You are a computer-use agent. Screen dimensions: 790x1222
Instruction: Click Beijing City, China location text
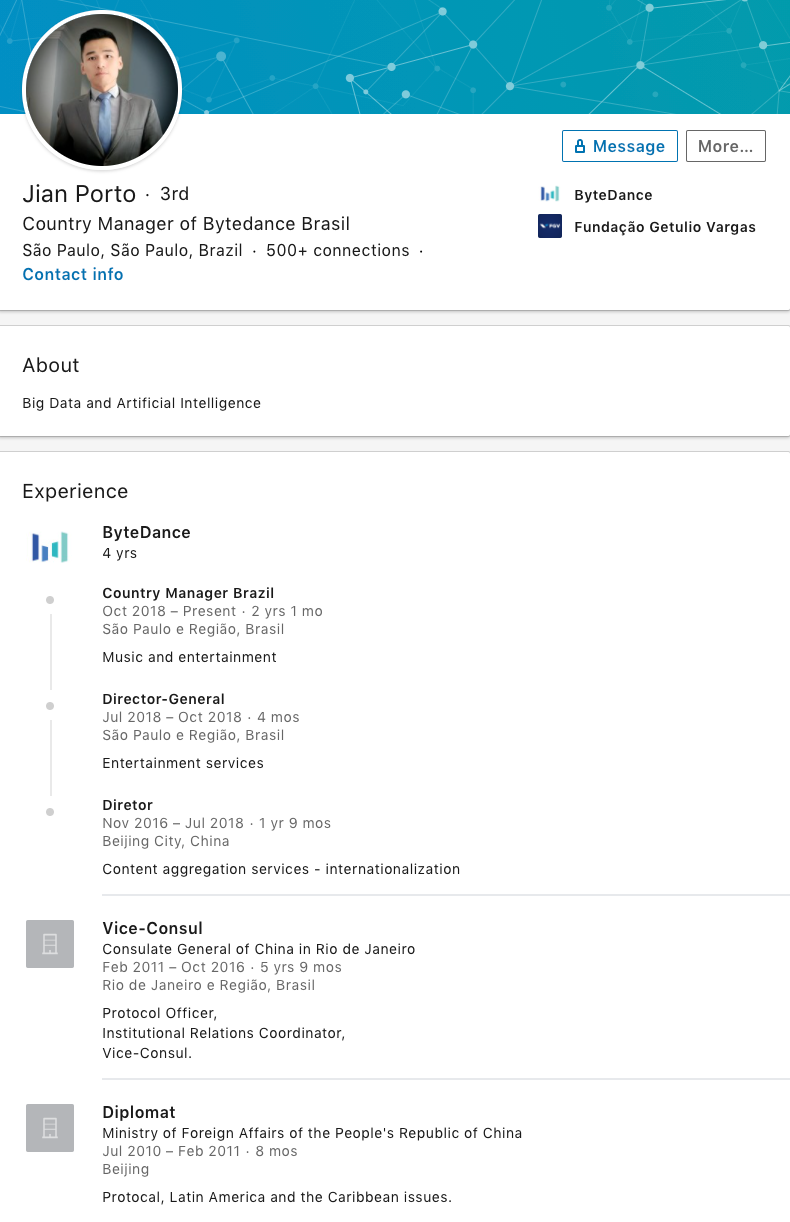click(166, 841)
